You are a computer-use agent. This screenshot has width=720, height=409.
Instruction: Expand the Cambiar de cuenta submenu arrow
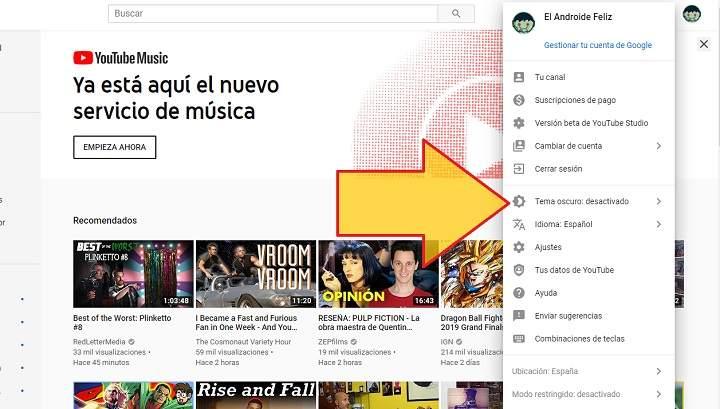(659, 146)
